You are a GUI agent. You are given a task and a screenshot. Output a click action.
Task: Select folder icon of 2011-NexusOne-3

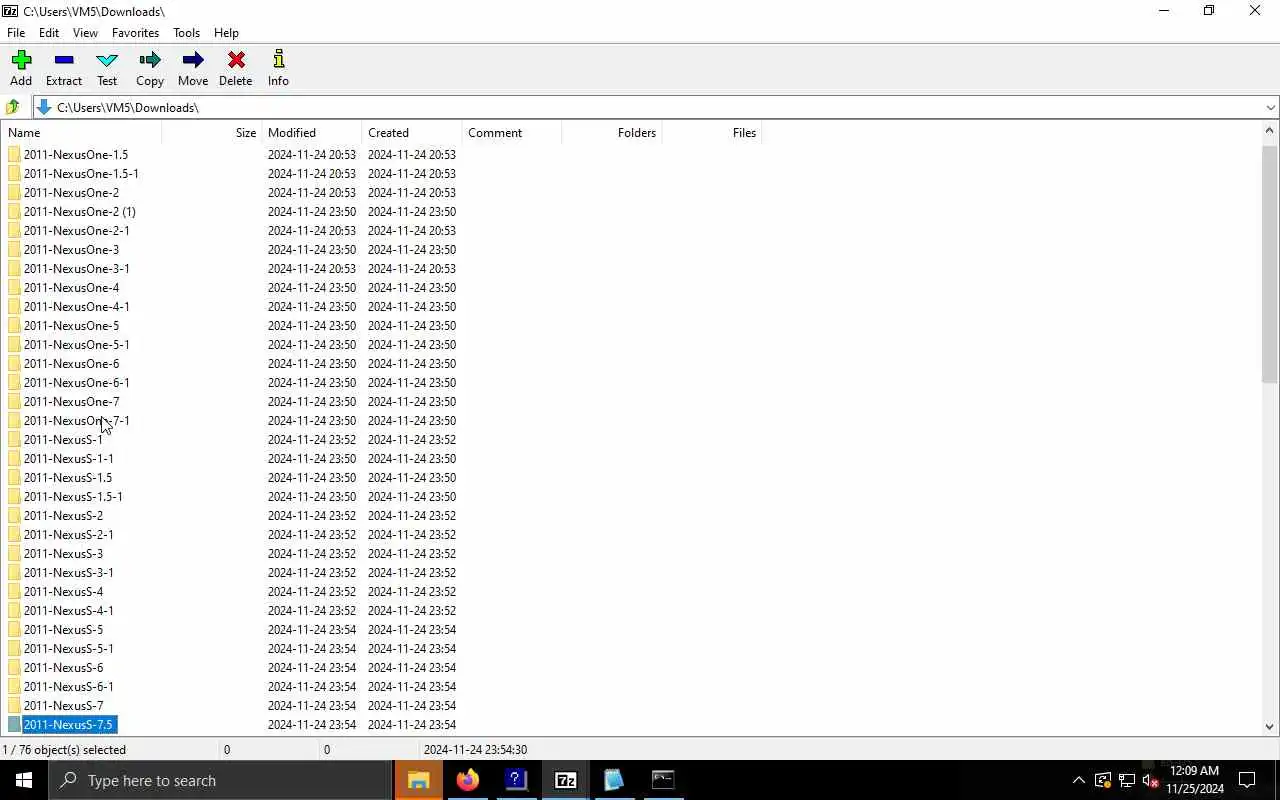tap(14, 250)
